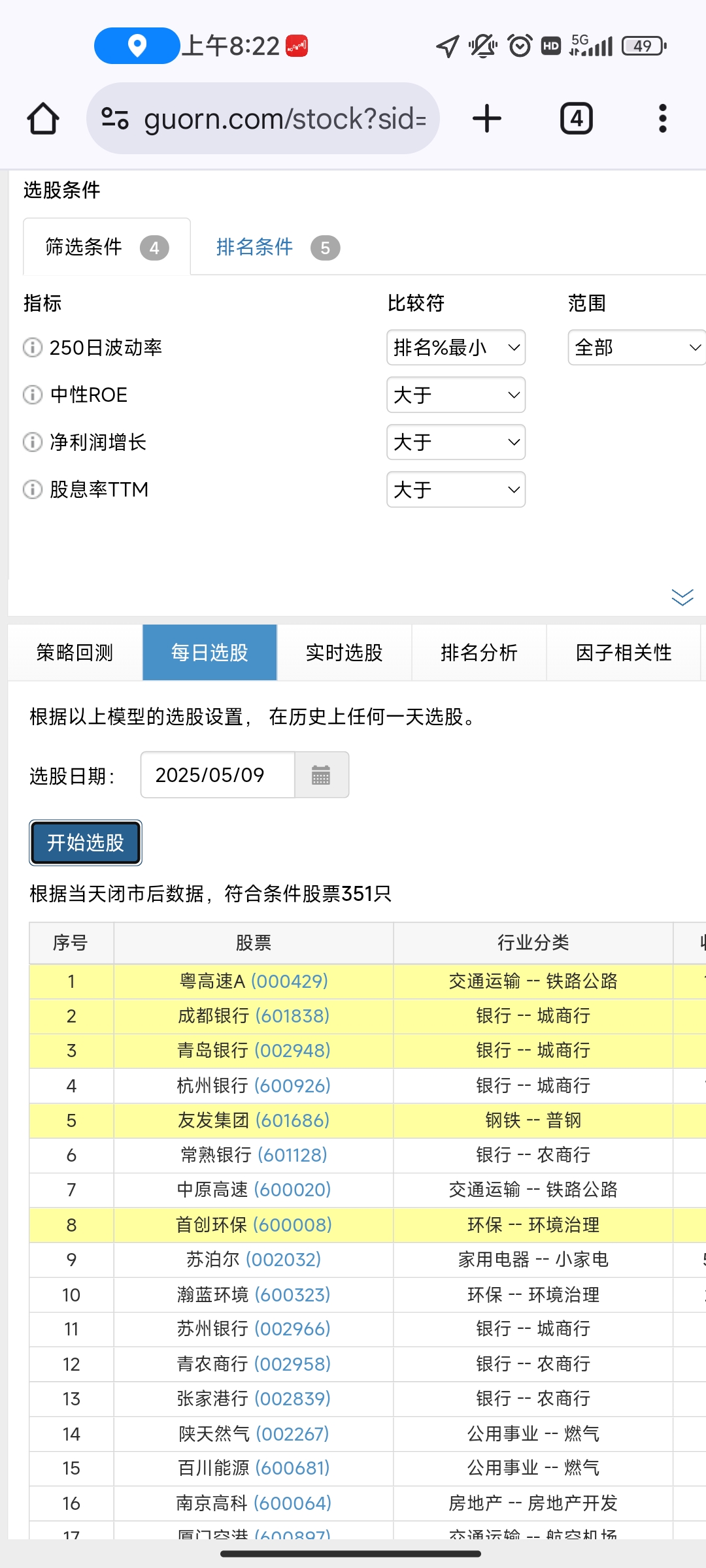Expand the conditions panel with double chevron
Viewport: 706px width, 1568px height.
682,597
